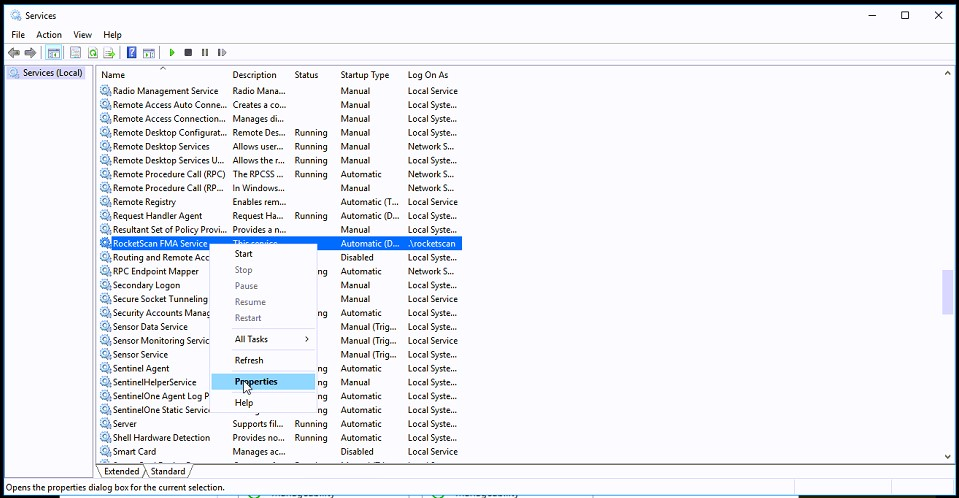Click Services app icon in title bar

pos(15,15)
